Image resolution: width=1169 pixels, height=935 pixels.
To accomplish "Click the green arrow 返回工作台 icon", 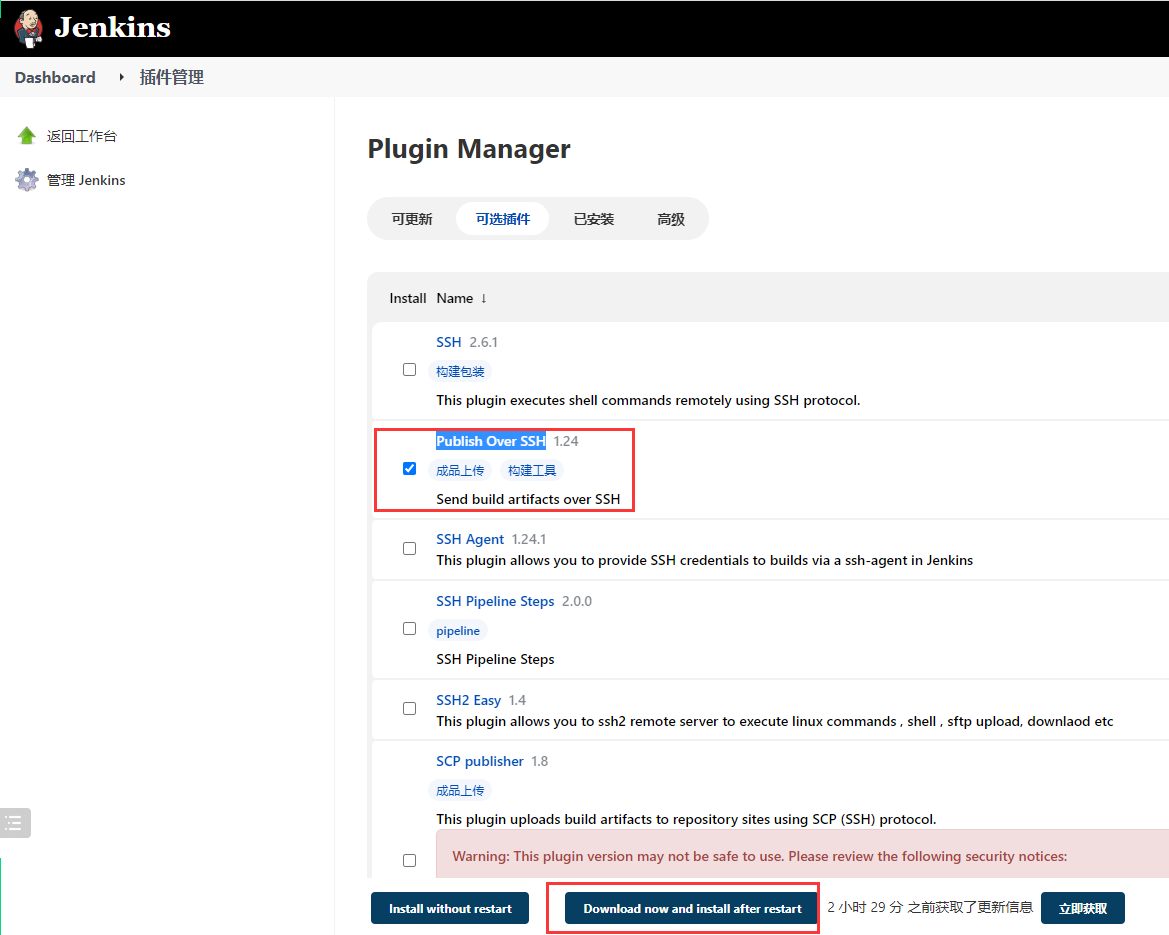I will [x=27, y=136].
